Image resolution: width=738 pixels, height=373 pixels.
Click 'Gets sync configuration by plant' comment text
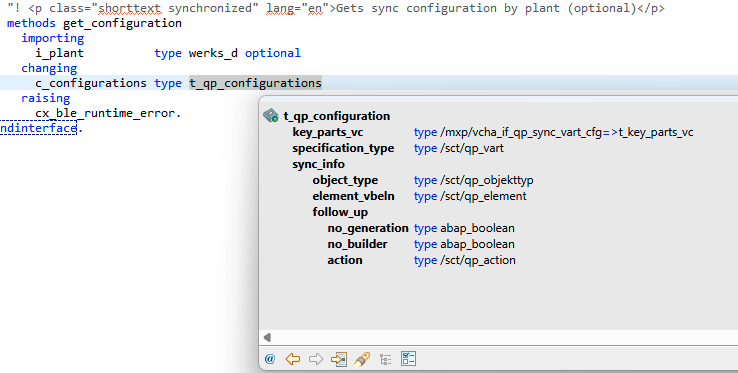point(450,8)
